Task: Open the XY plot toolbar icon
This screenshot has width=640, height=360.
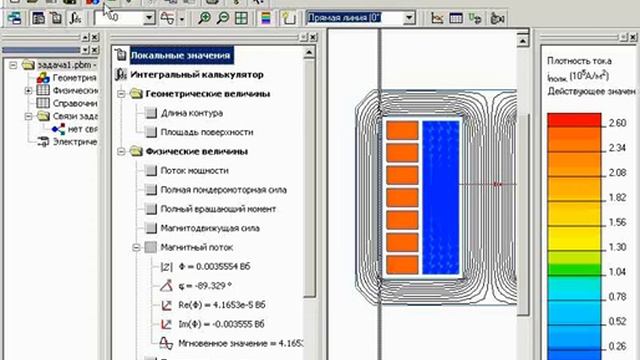Action: click(437, 18)
